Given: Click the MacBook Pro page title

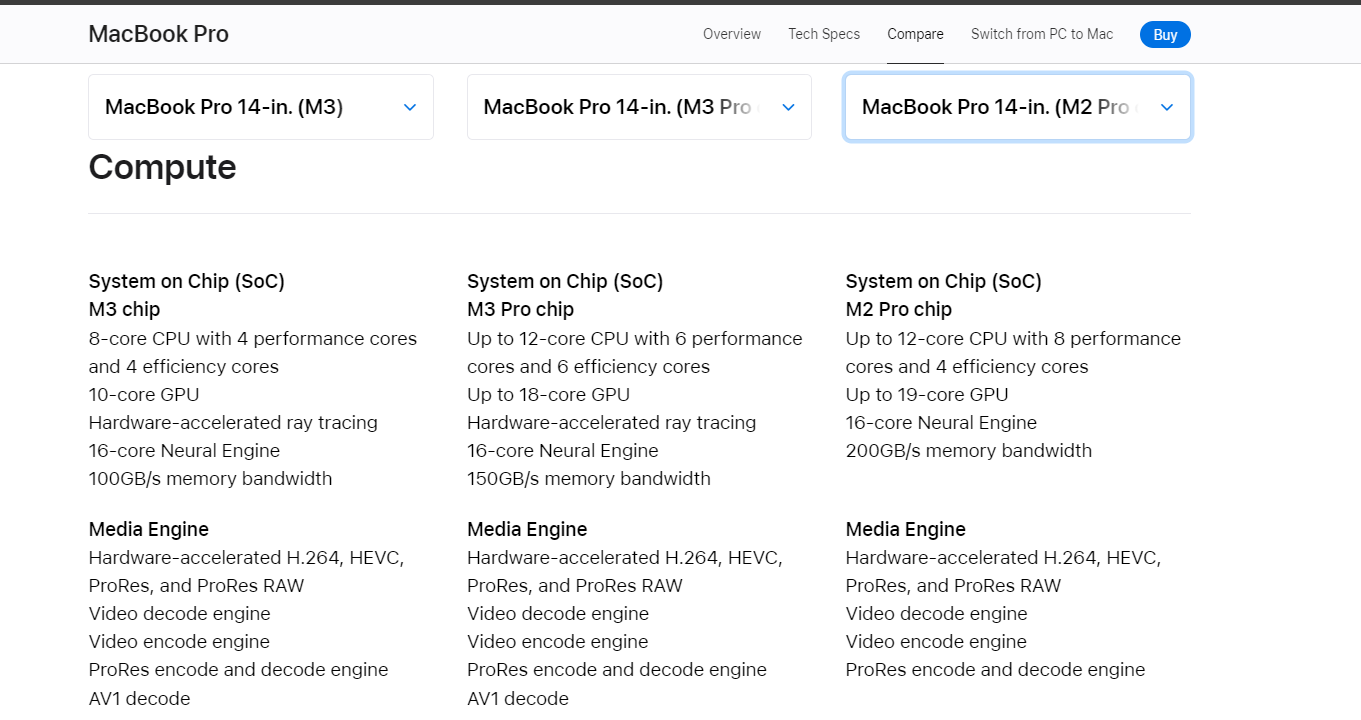Looking at the screenshot, I should click(x=159, y=34).
